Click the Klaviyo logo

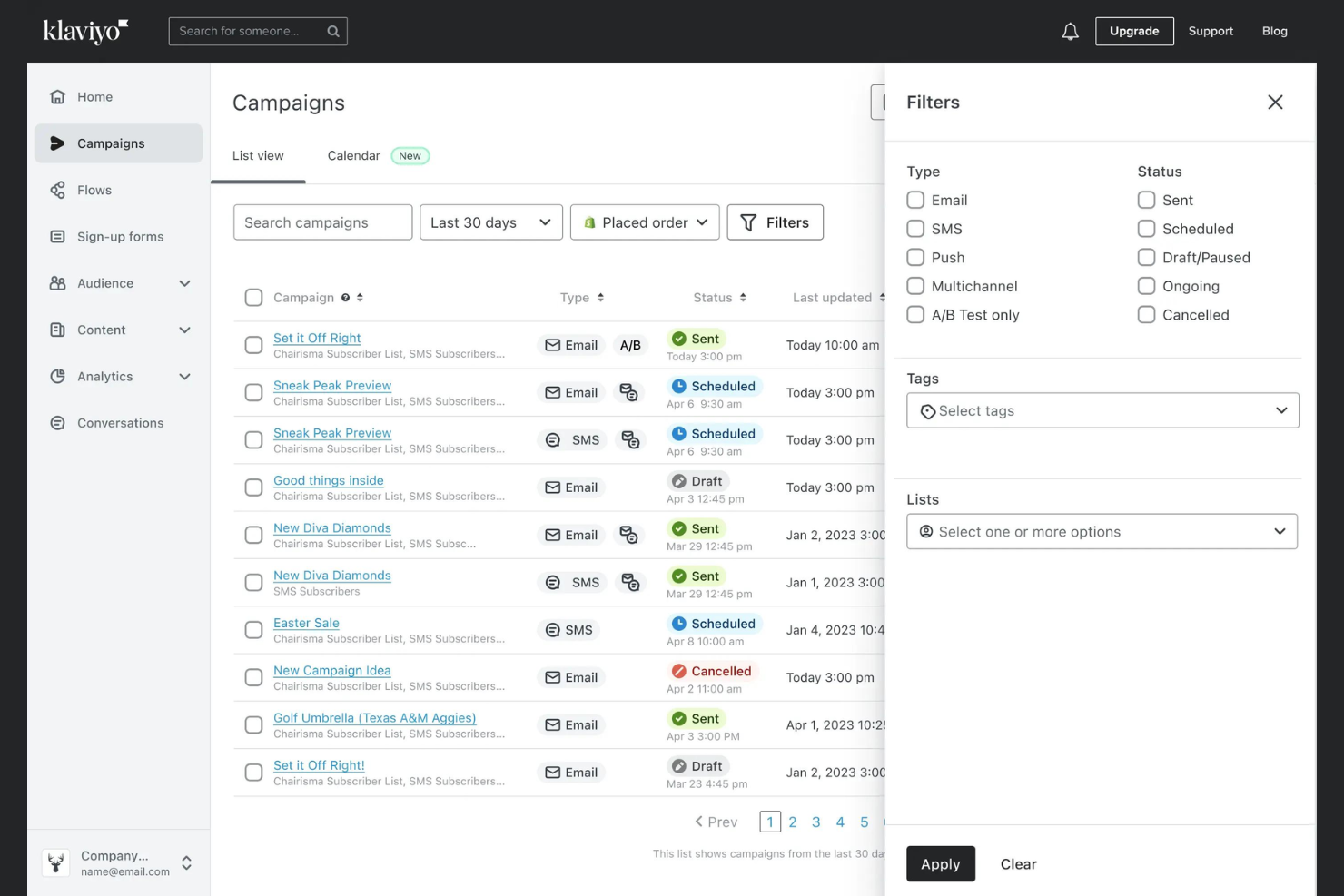coord(85,31)
